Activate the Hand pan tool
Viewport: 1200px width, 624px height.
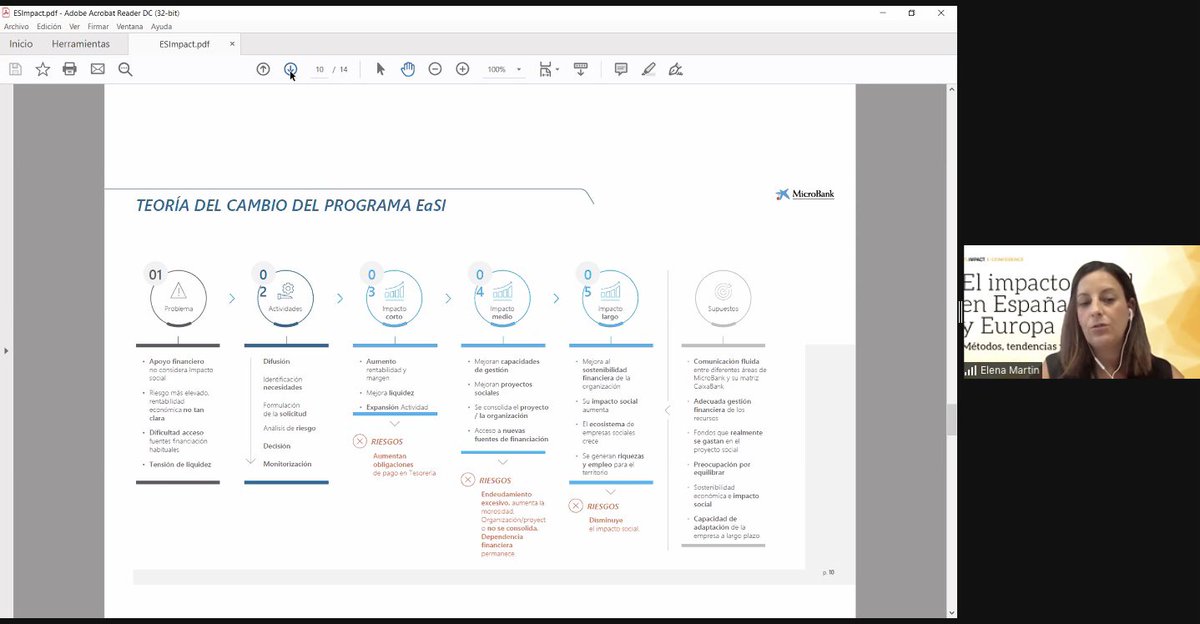[x=408, y=69]
